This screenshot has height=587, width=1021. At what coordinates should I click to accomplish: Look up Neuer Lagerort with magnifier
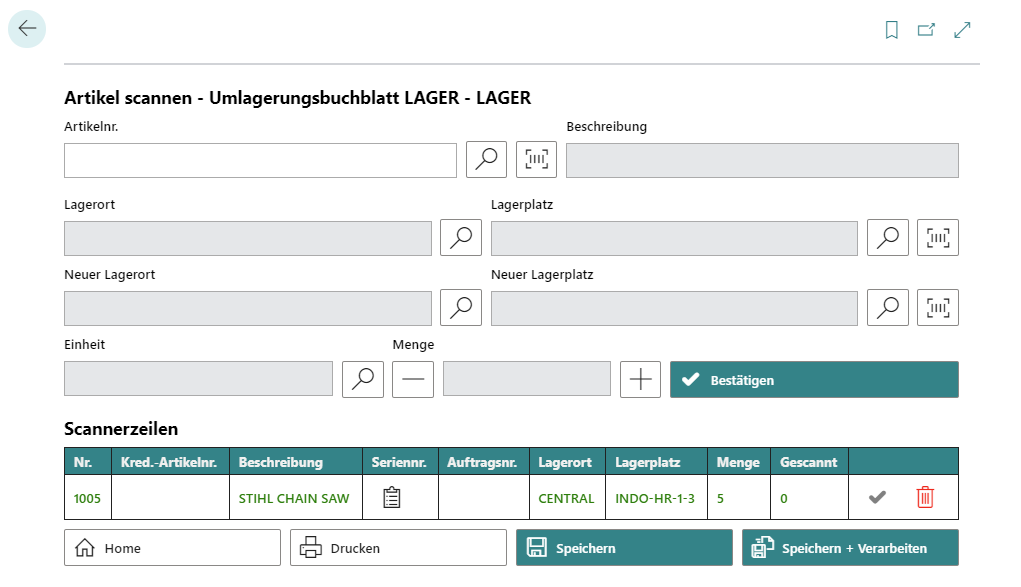point(461,308)
